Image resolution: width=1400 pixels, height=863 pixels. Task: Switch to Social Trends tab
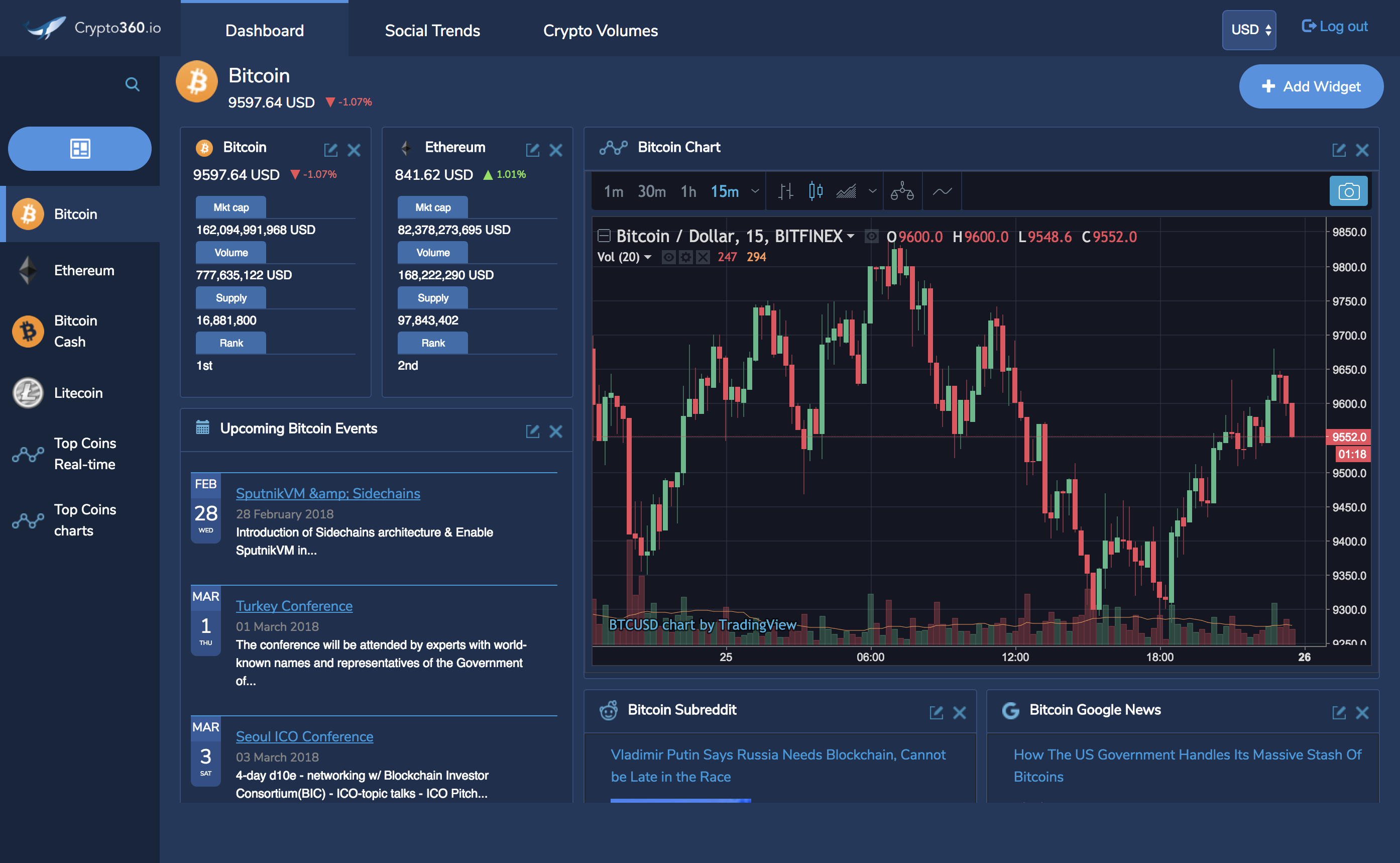(x=432, y=31)
